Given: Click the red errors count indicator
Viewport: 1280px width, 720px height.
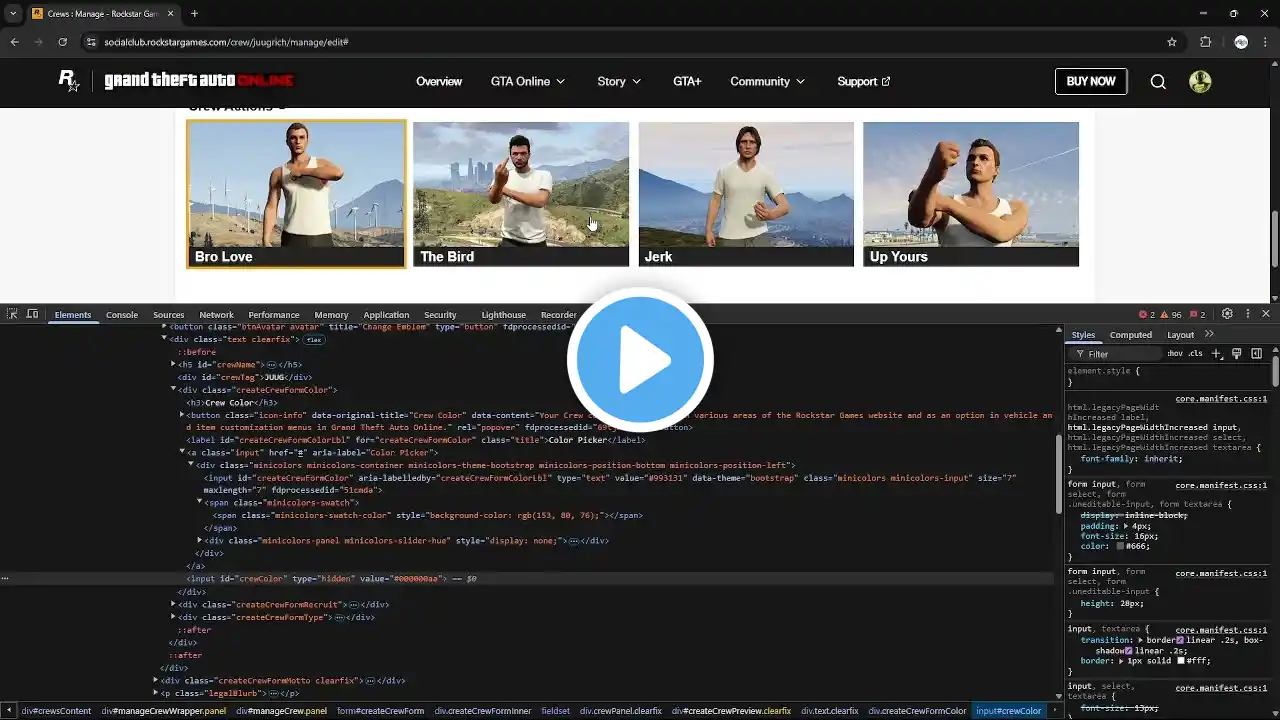Looking at the screenshot, I should tap(1147, 315).
